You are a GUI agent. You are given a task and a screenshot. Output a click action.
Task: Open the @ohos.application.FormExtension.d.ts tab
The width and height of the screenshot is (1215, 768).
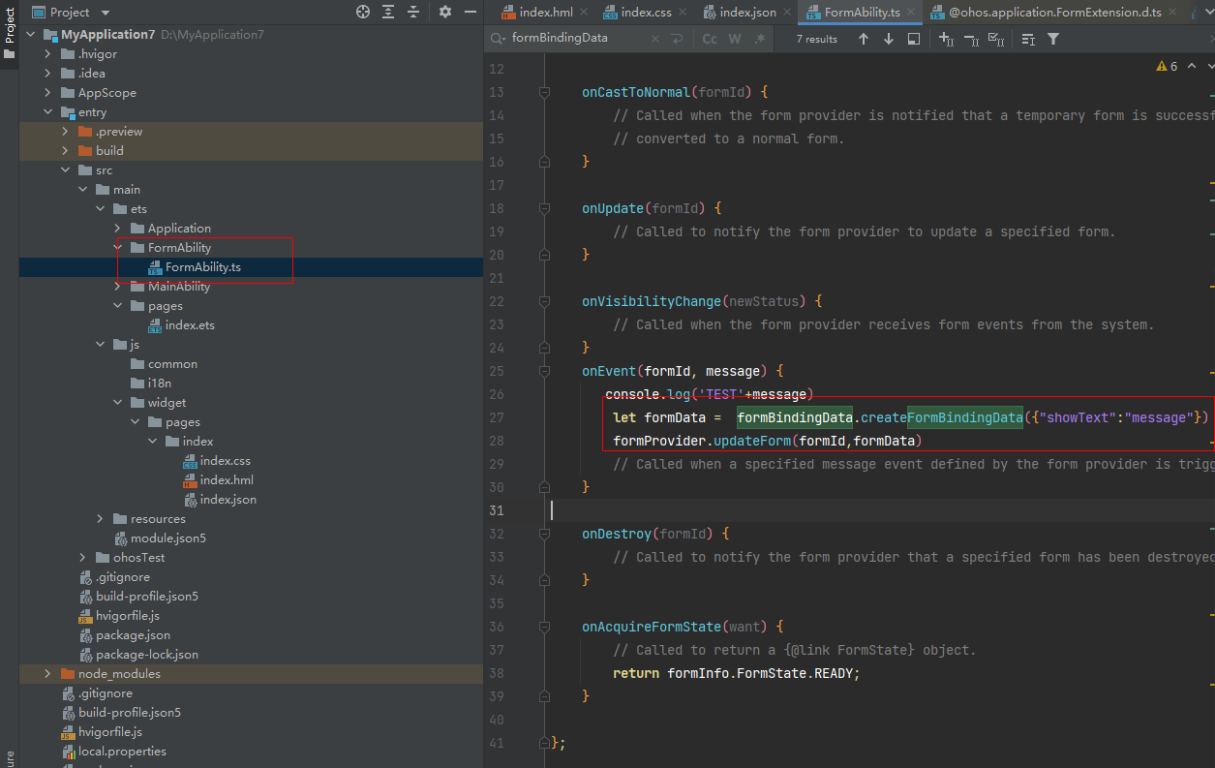tap(1054, 12)
